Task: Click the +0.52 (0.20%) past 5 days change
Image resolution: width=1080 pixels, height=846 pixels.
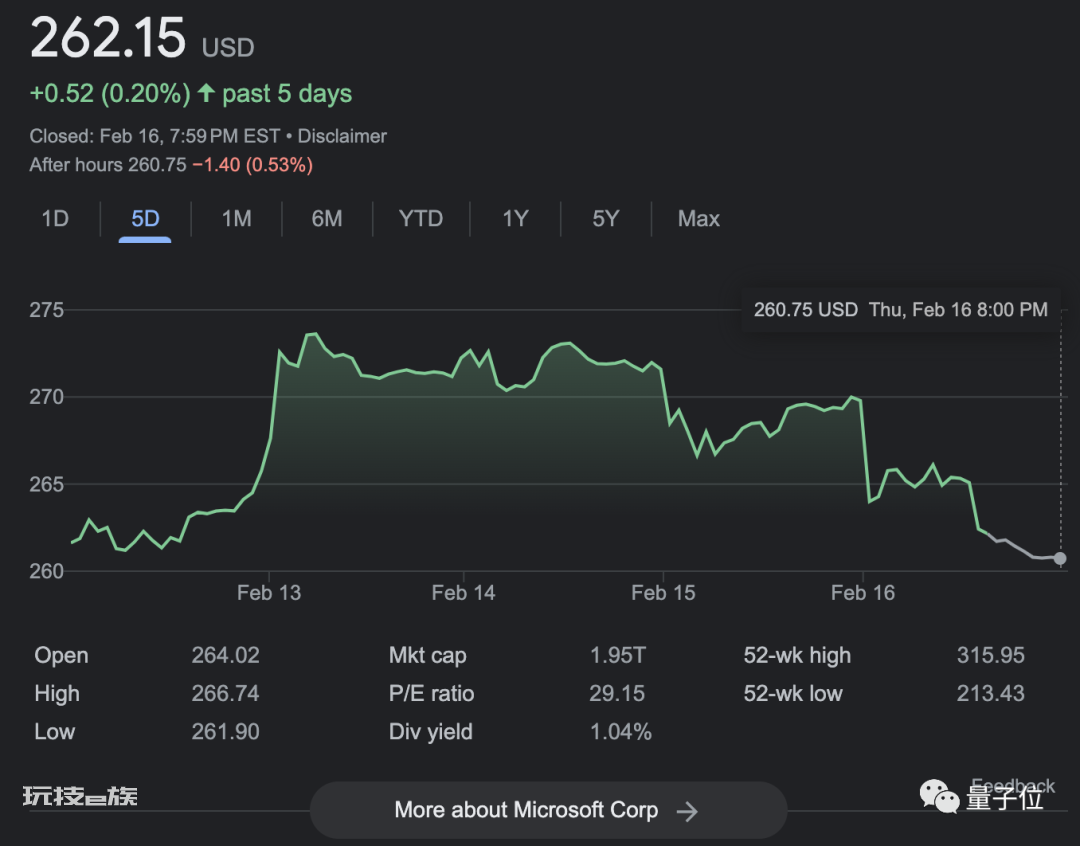Action: click(191, 93)
